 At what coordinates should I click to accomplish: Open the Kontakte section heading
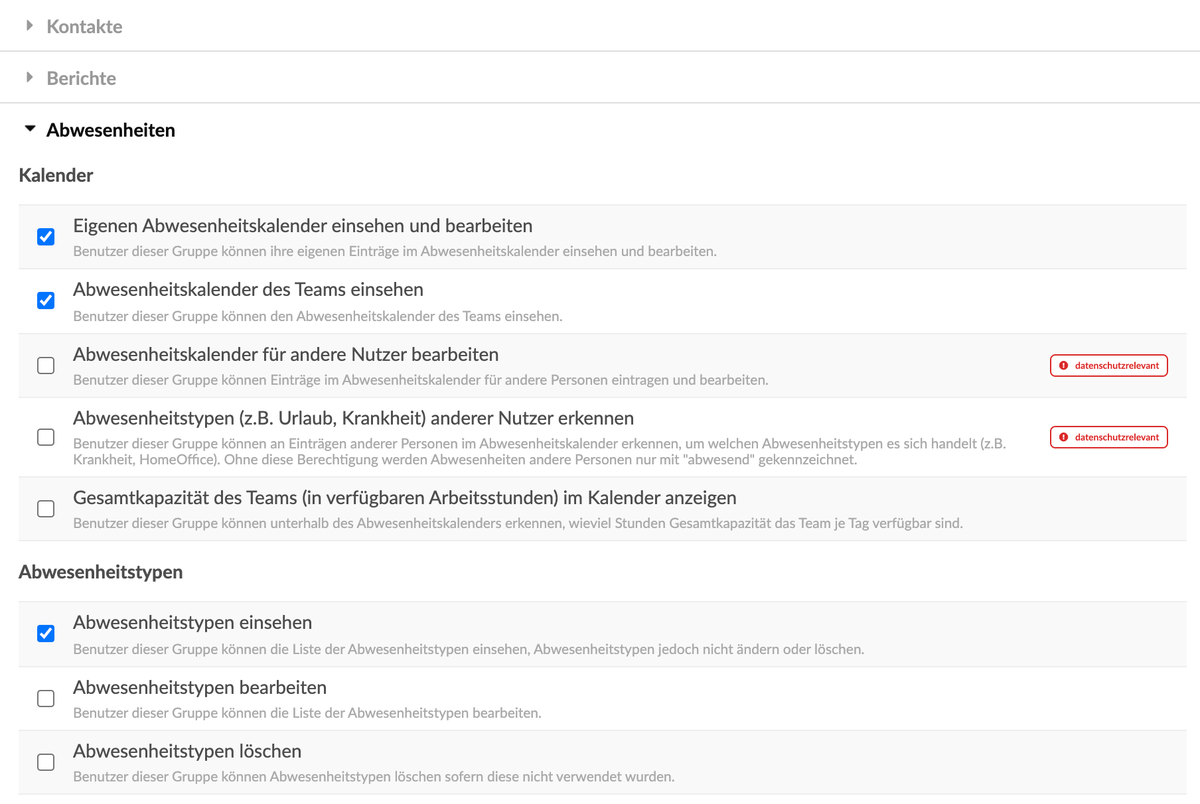(x=84, y=27)
